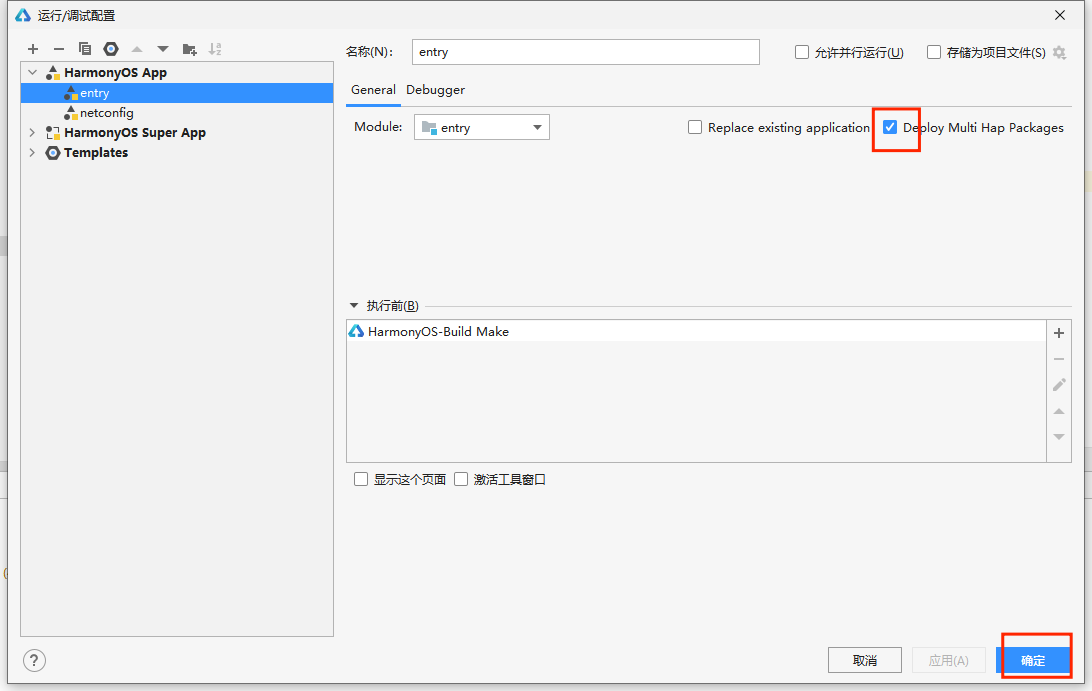Select the entry configuration in tree
The width and height of the screenshot is (1092, 691).
tap(177, 93)
